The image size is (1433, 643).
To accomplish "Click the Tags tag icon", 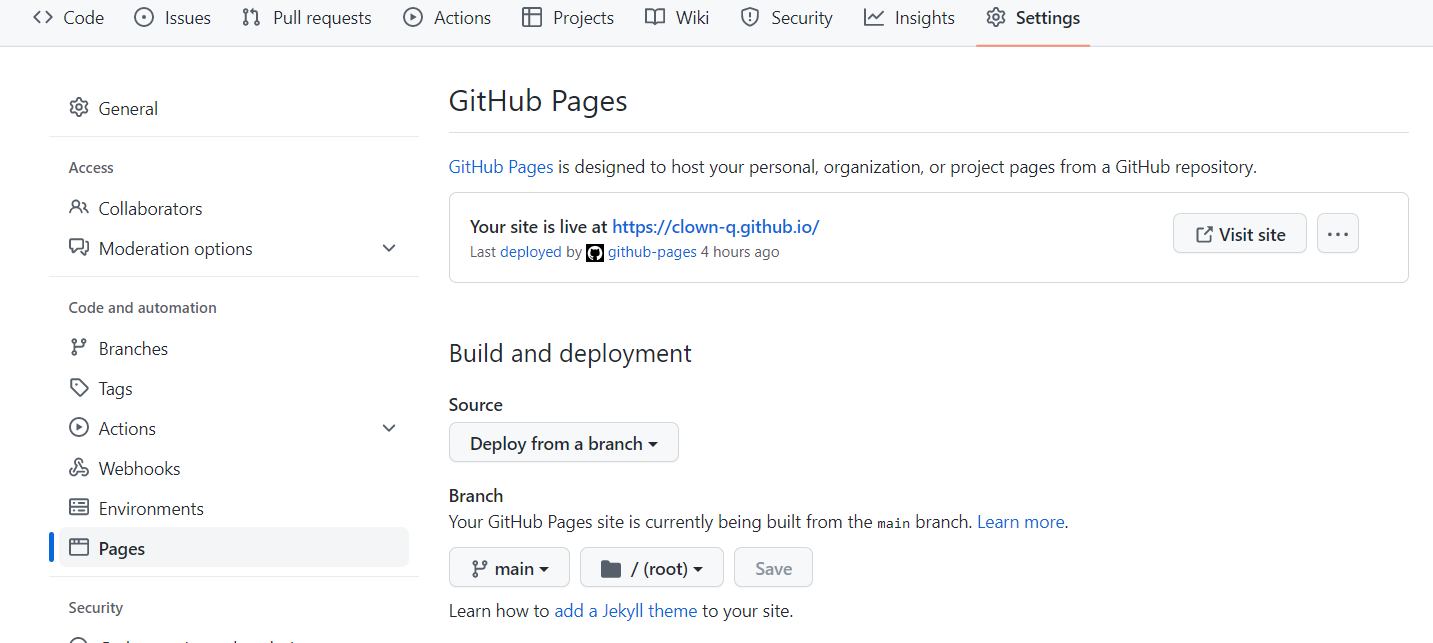I will [x=79, y=388].
